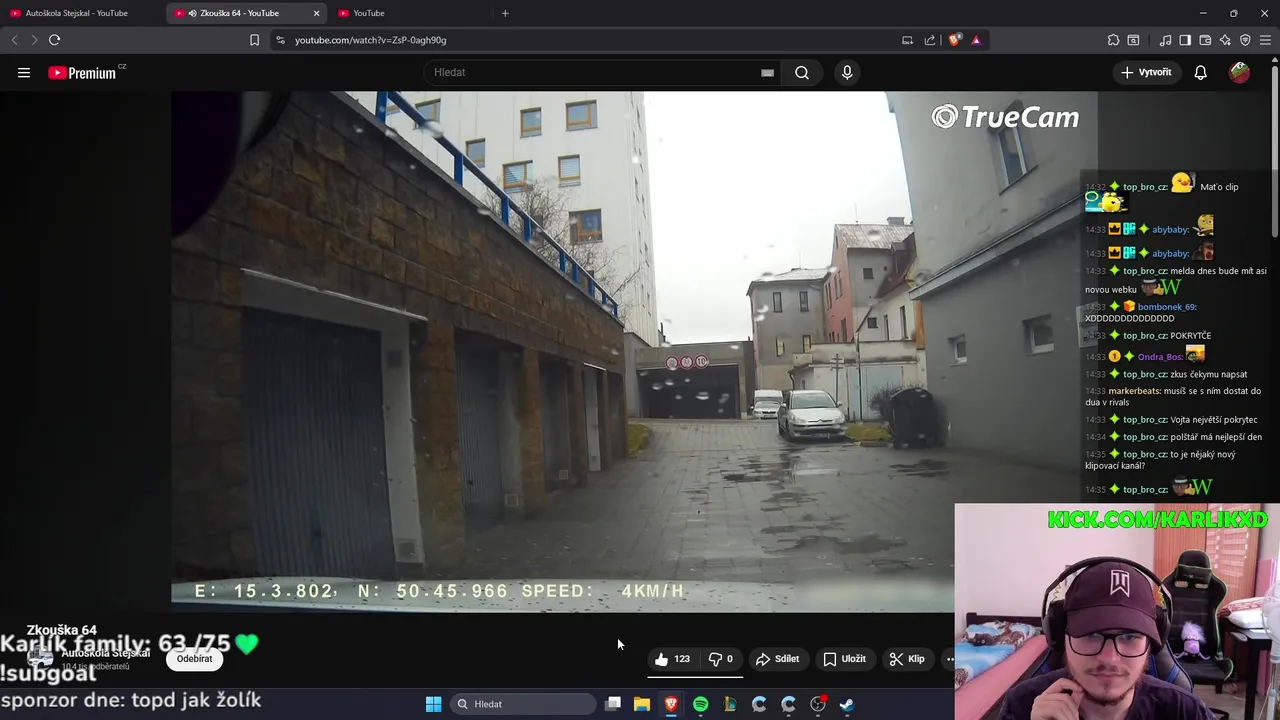Open the YouTube account avatar menu
This screenshot has height=720, width=1280.
click(1239, 72)
